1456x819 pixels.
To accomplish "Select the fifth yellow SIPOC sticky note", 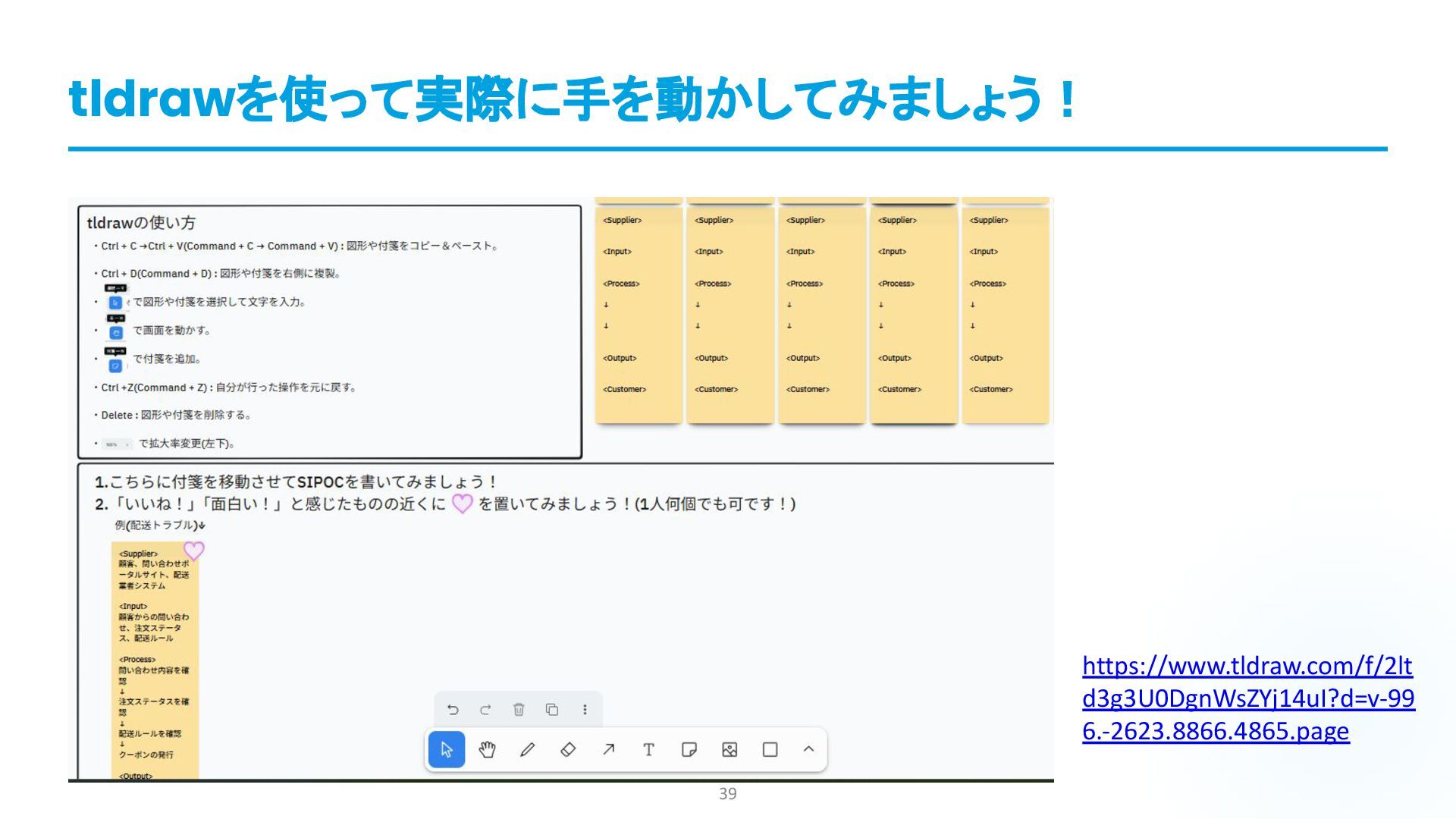I will 1005,315.
